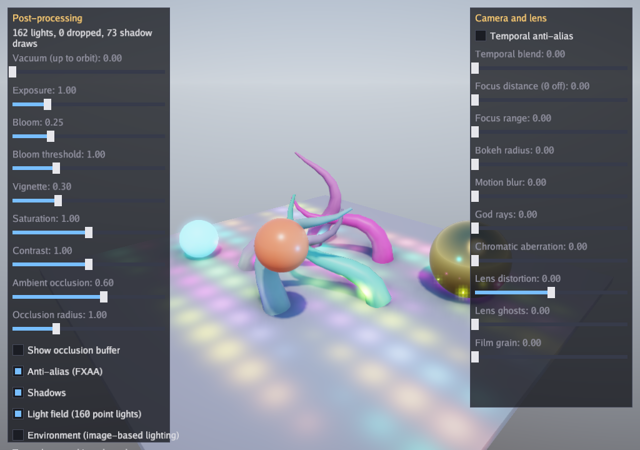The image size is (640, 450).
Task: Click the Ambient occlusion slider handle
Action: point(104,297)
